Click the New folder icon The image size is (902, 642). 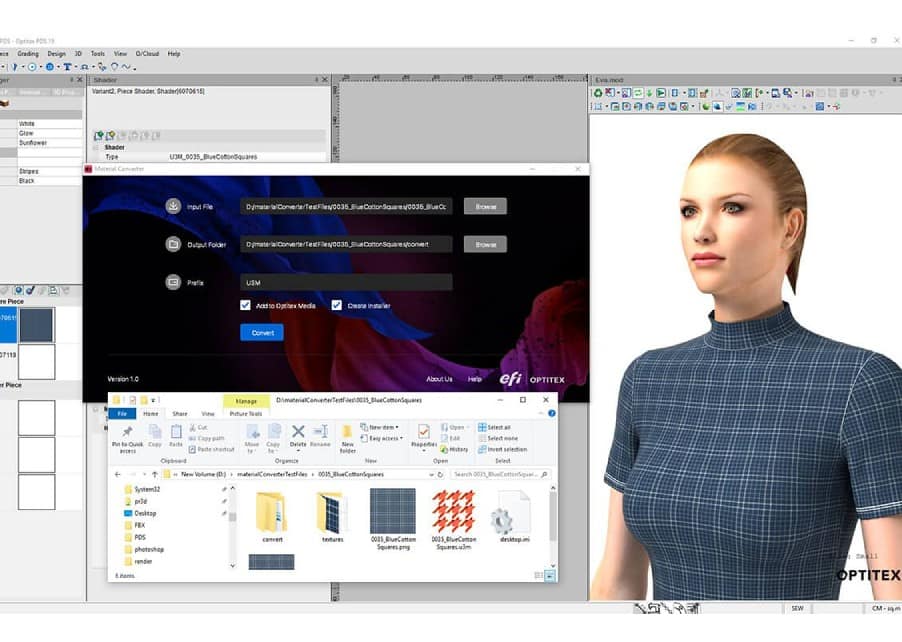coord(347,435)
